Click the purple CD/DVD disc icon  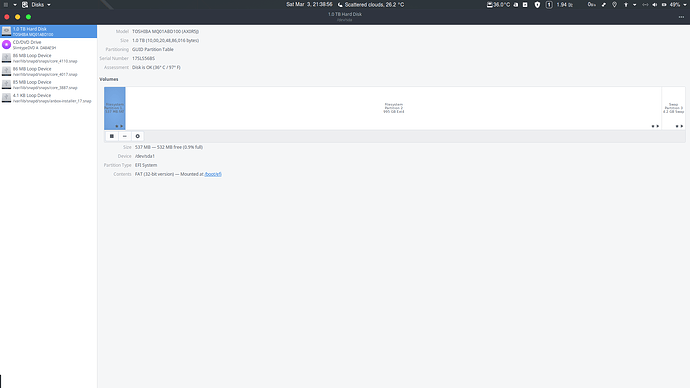6,44
